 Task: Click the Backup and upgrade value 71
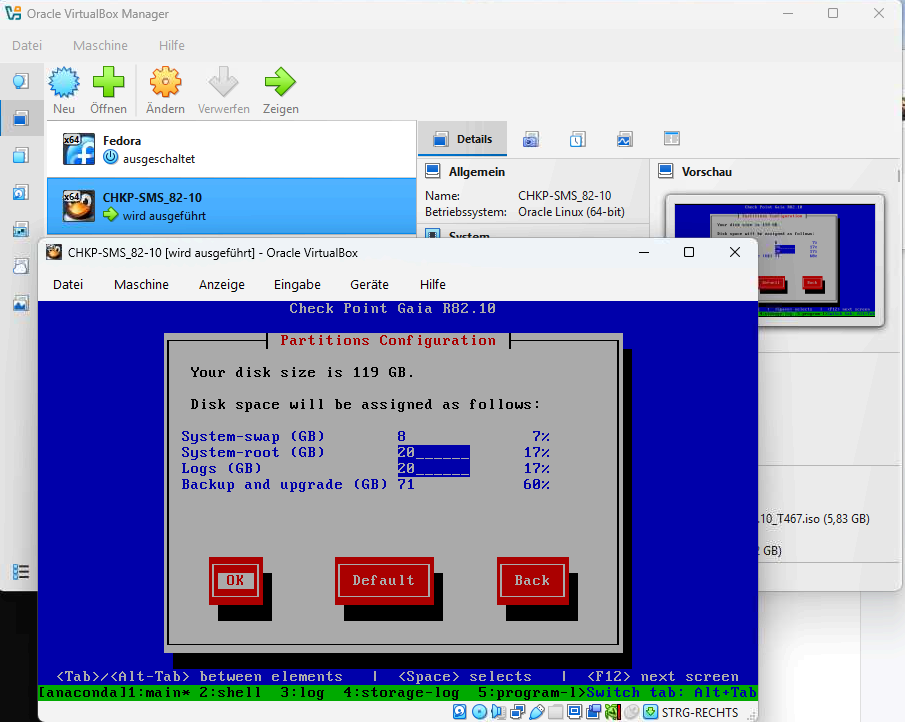[406, 485]
